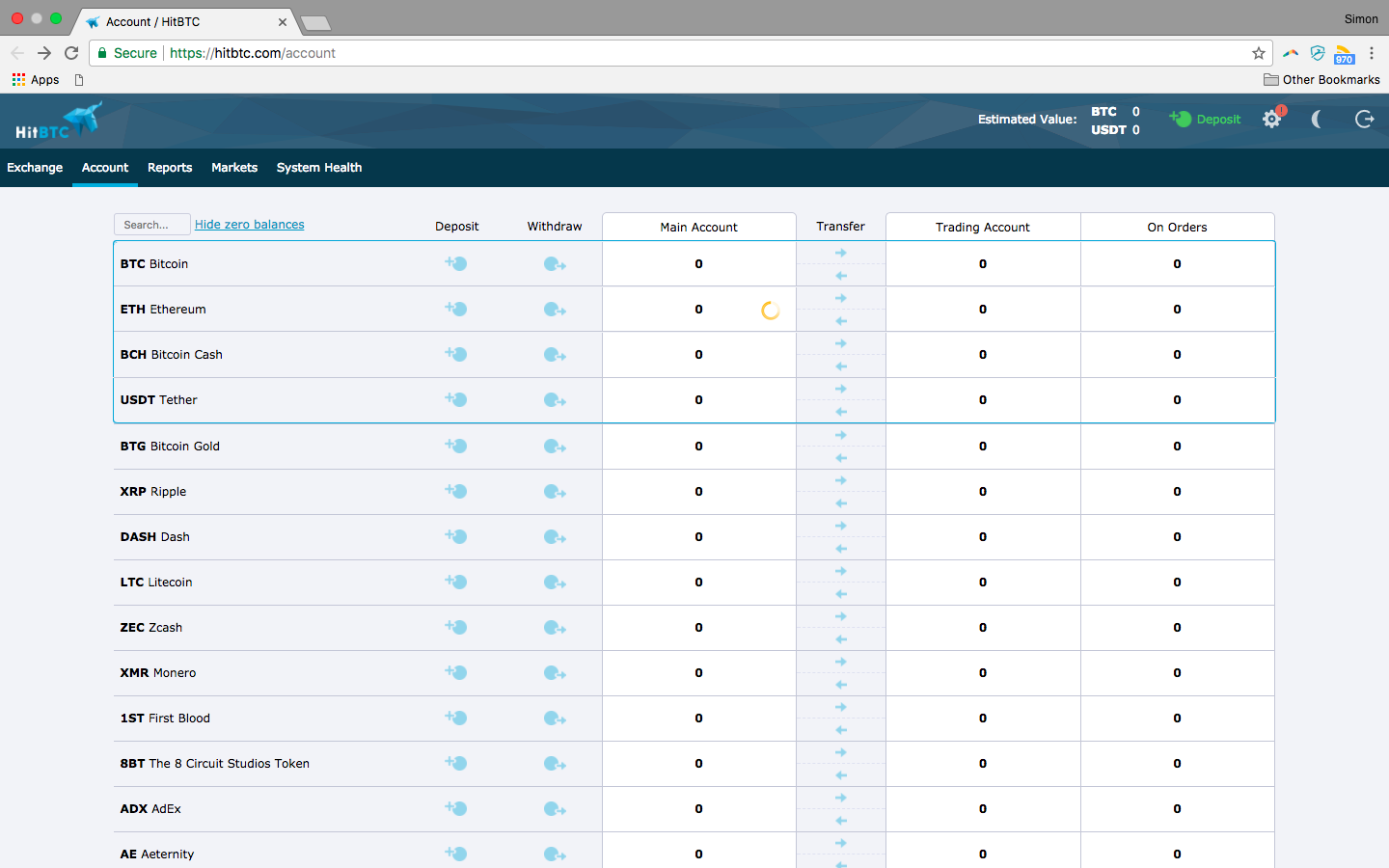Click Hide zero balances link
Screen dimensions: 1389x868
click(250, 225)
